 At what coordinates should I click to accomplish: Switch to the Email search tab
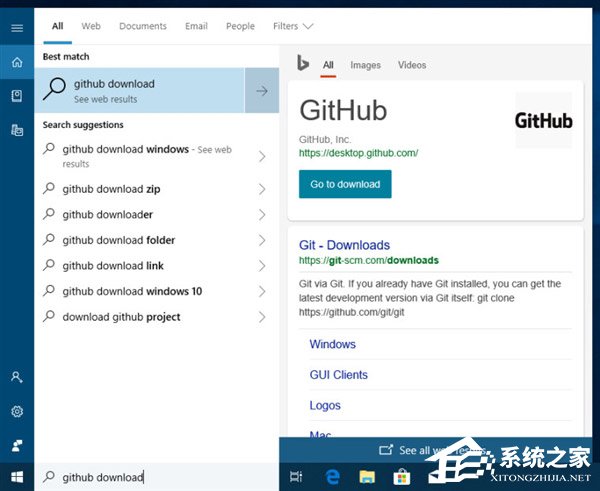pos(196,26)
